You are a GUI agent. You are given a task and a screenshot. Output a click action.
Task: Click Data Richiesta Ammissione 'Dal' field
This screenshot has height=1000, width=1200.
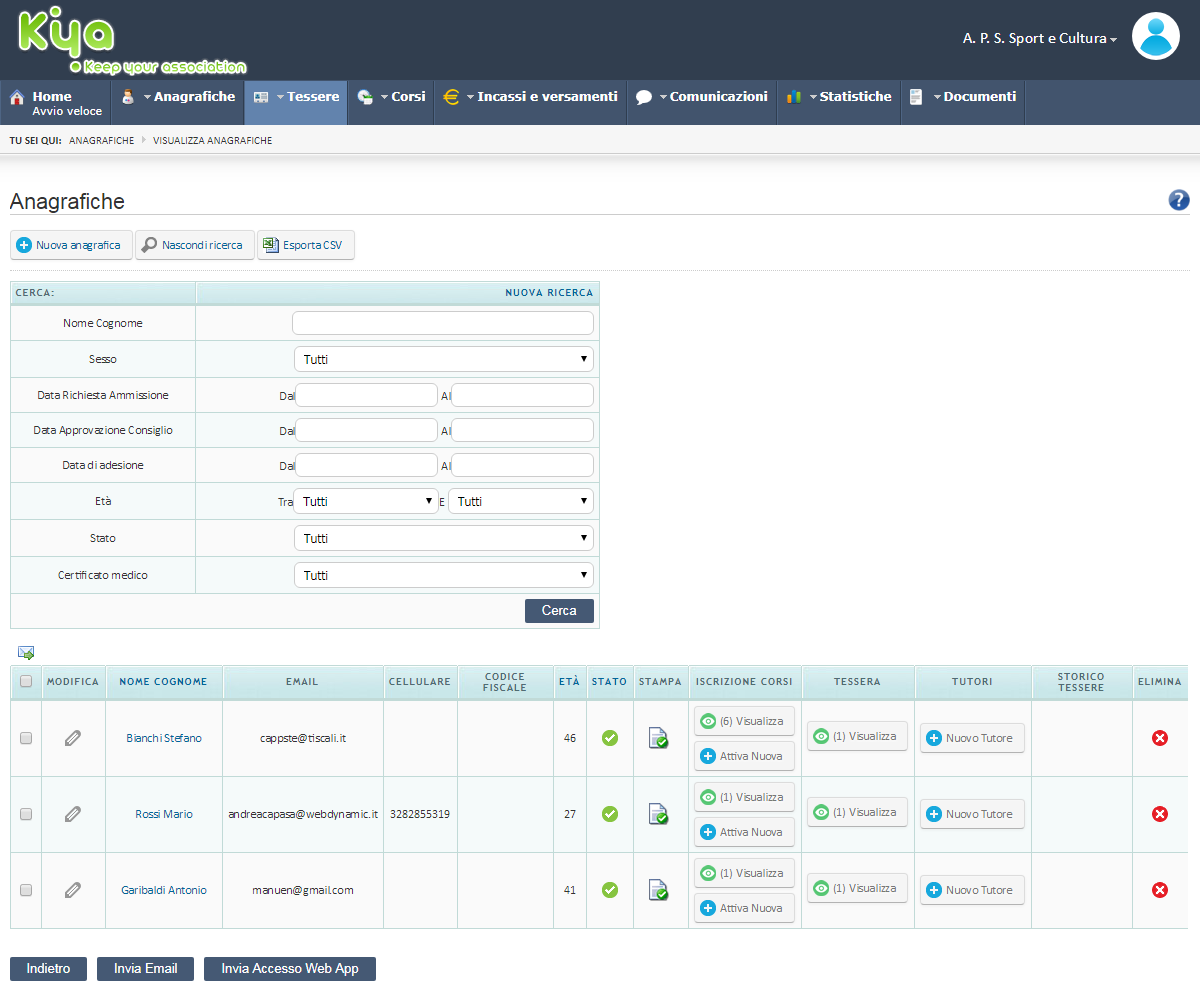[x=366, y=395]
